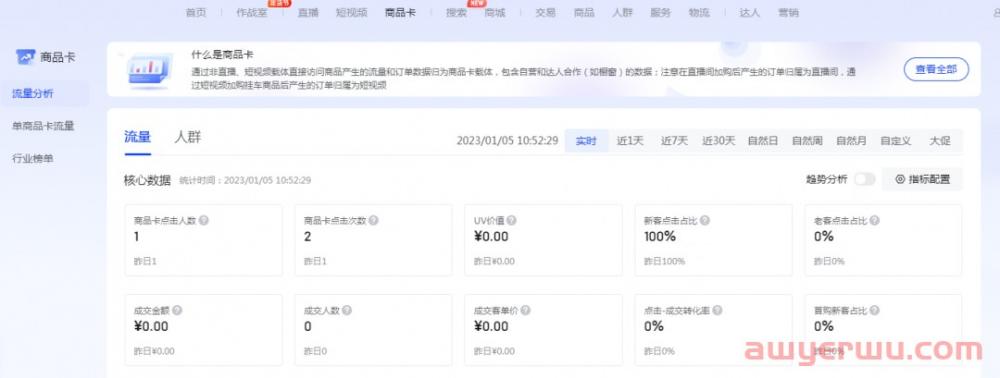Open 商城 in top navigation
Screen dimensions: 1000x378
click(494, 13)
